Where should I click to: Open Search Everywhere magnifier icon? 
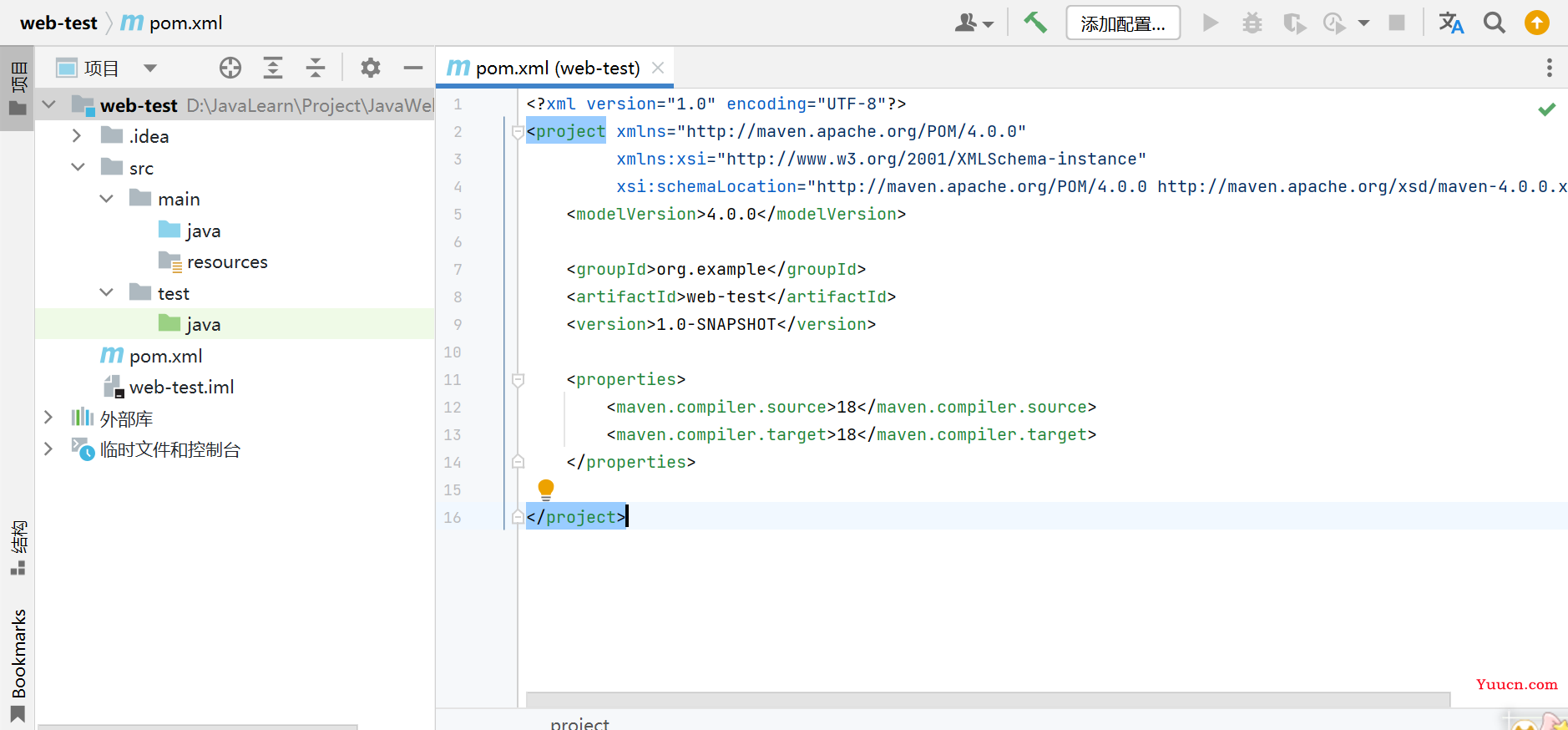point(1495,23)
